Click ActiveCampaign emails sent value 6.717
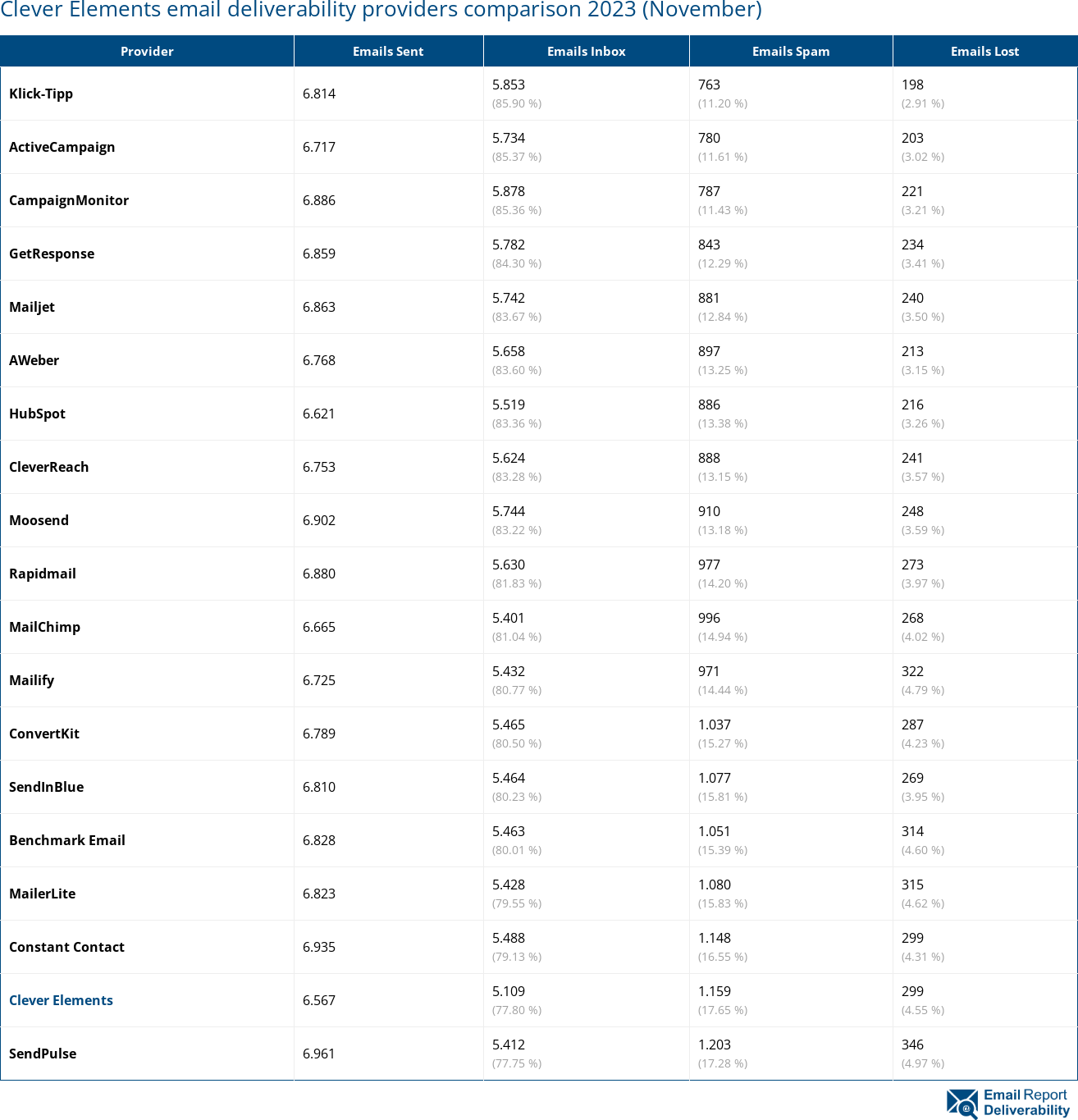1078x1120 pixels. [319, 147]
